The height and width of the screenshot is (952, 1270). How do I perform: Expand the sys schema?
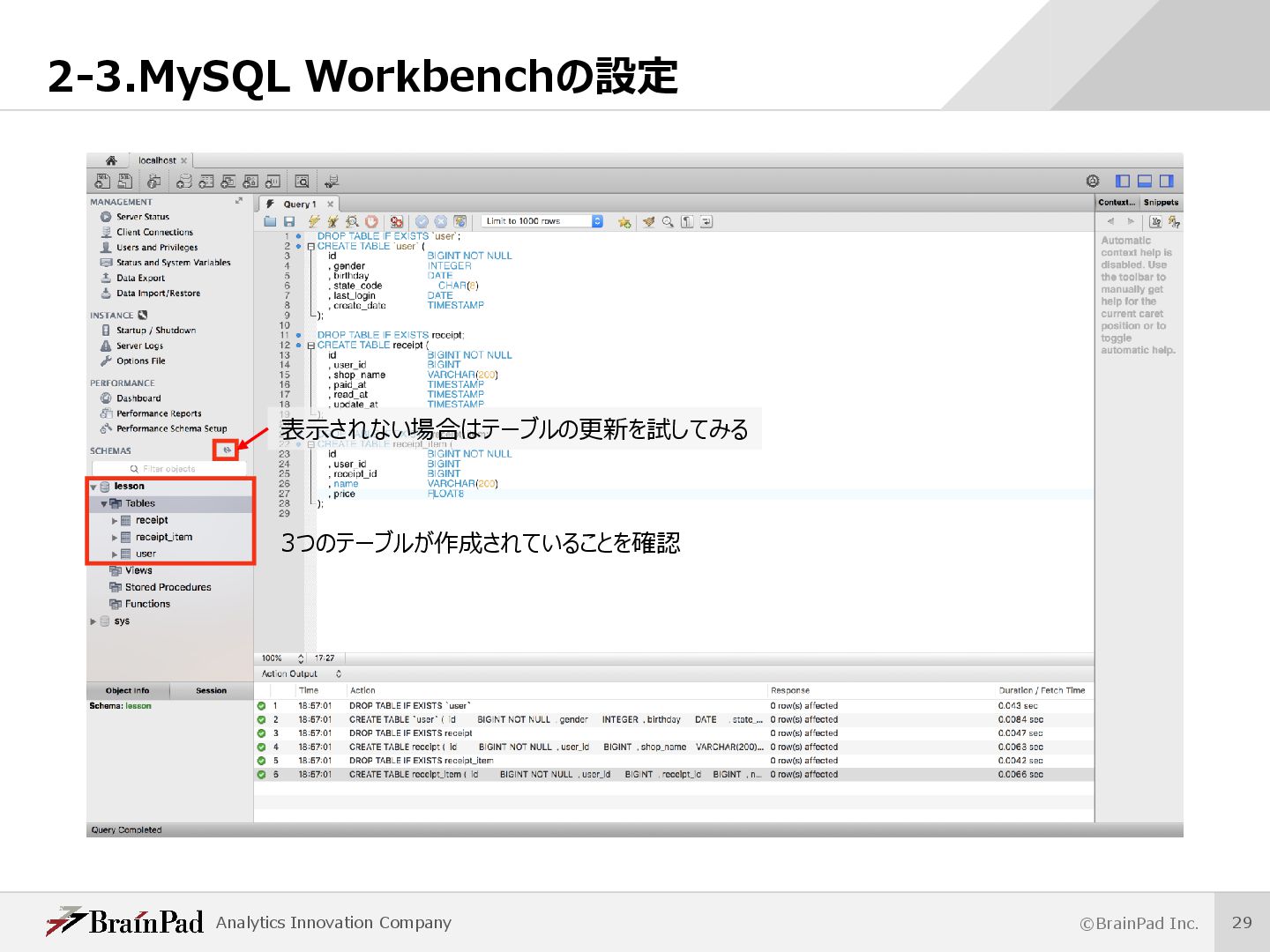pos(93,621)
